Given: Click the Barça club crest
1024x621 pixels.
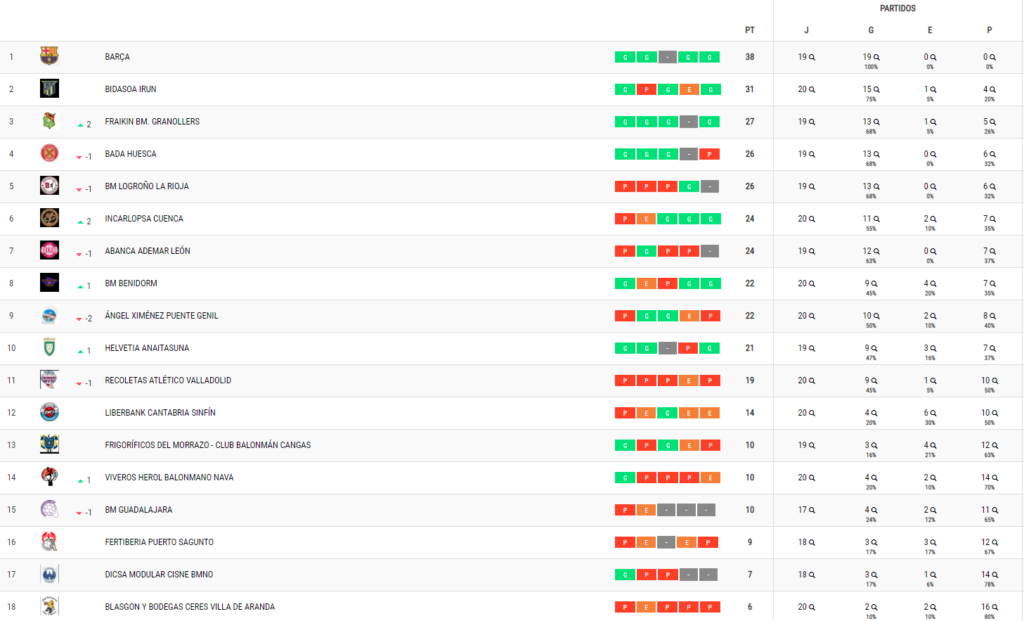Looking at the screenshot, I should (49, 56).
